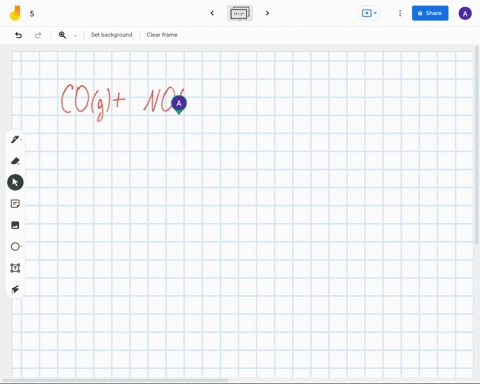480x384 pixels.
Task: Click the vertical scrollbar on right
Action: (477, 145)
